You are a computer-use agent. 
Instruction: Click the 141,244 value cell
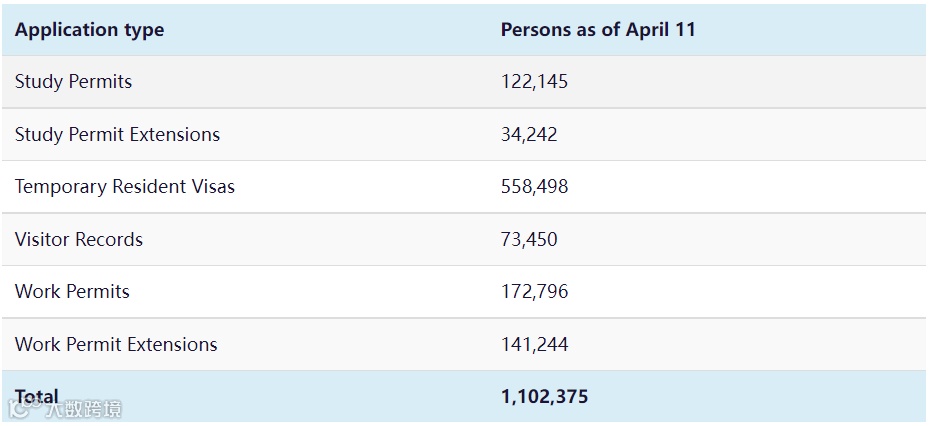[534, 345]
